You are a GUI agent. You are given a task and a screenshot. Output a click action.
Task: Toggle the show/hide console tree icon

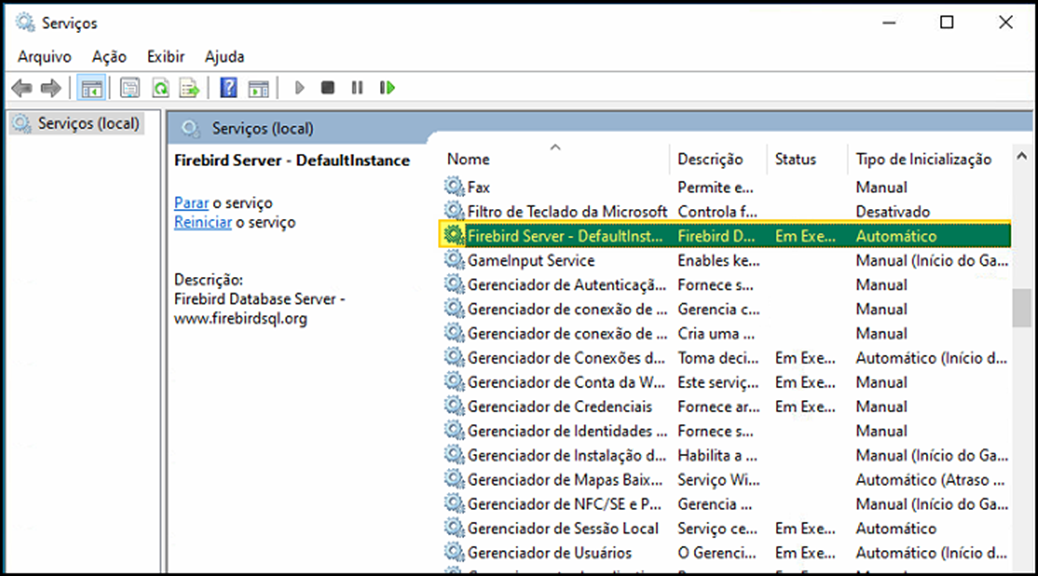coord(91,87)
